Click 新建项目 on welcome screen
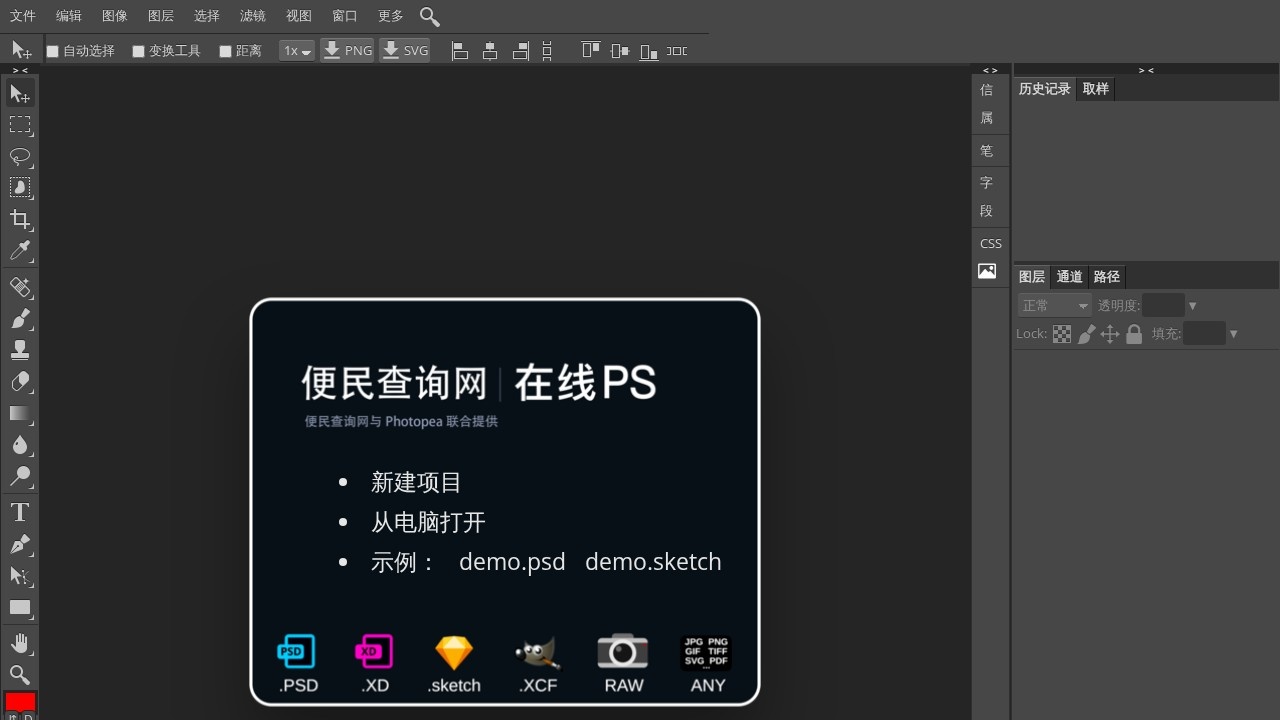This screenshot has width=1280, height=720. (416, 482)
